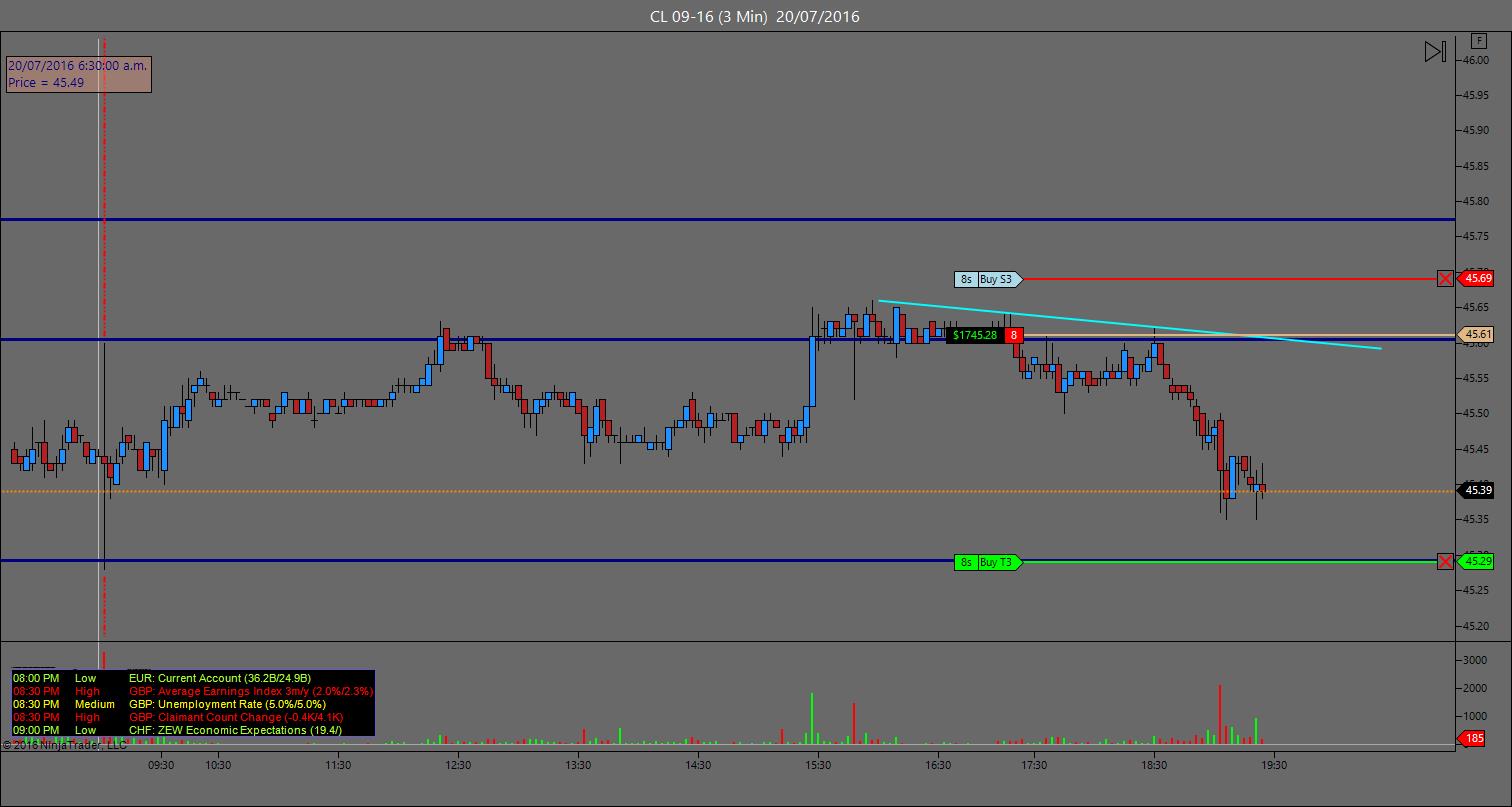This screenshot has width=1512, height=807.
Task: Select the red 45.69 stop price marker
Action: (x=1478, y=278)
